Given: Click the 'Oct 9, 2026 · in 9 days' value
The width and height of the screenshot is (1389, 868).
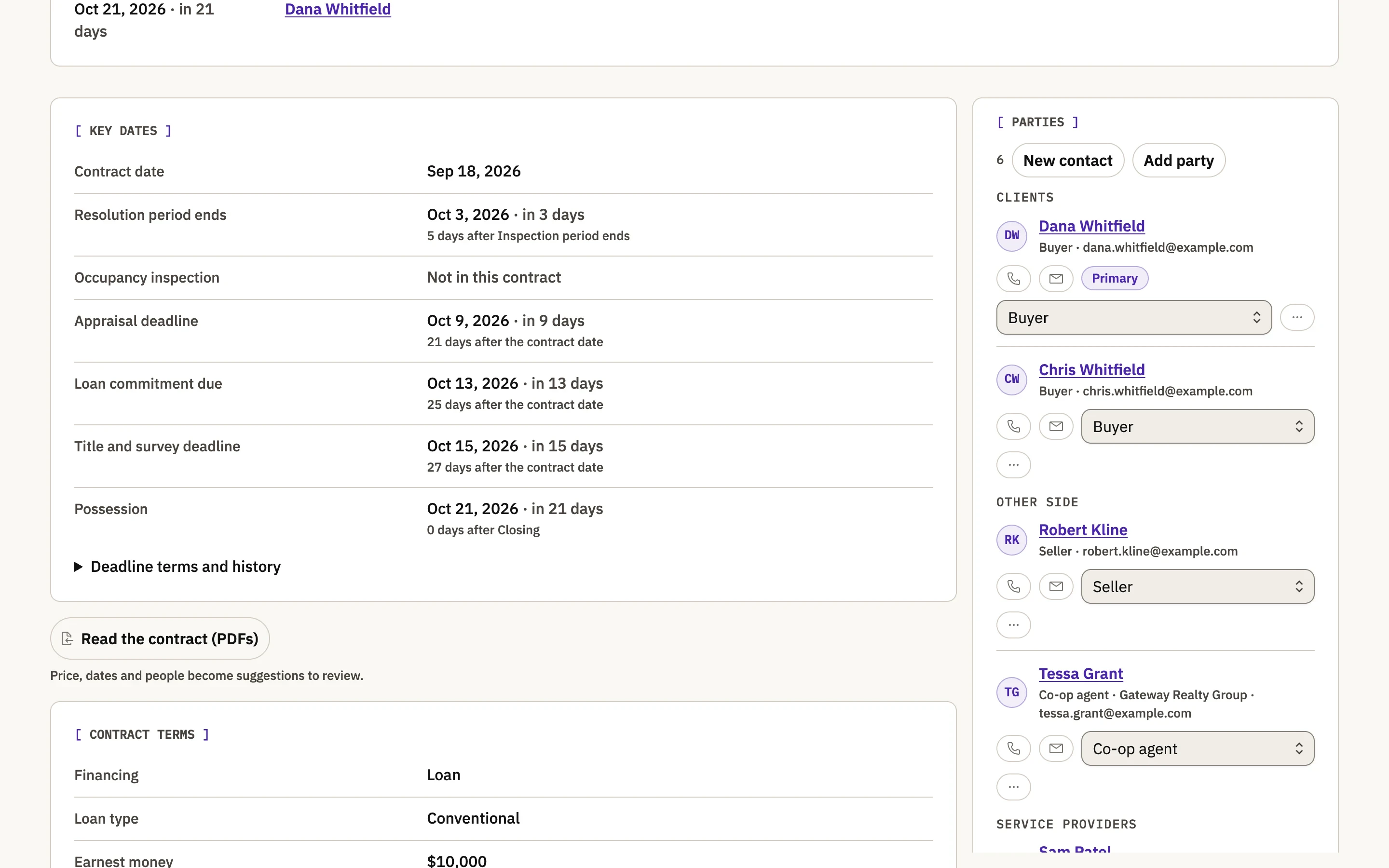Looking at the screenshot, I should (505, 320).
